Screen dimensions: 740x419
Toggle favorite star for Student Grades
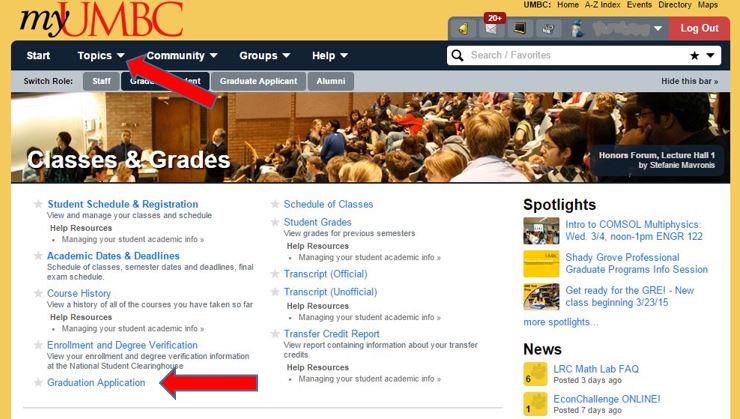(x=275, y=222)
